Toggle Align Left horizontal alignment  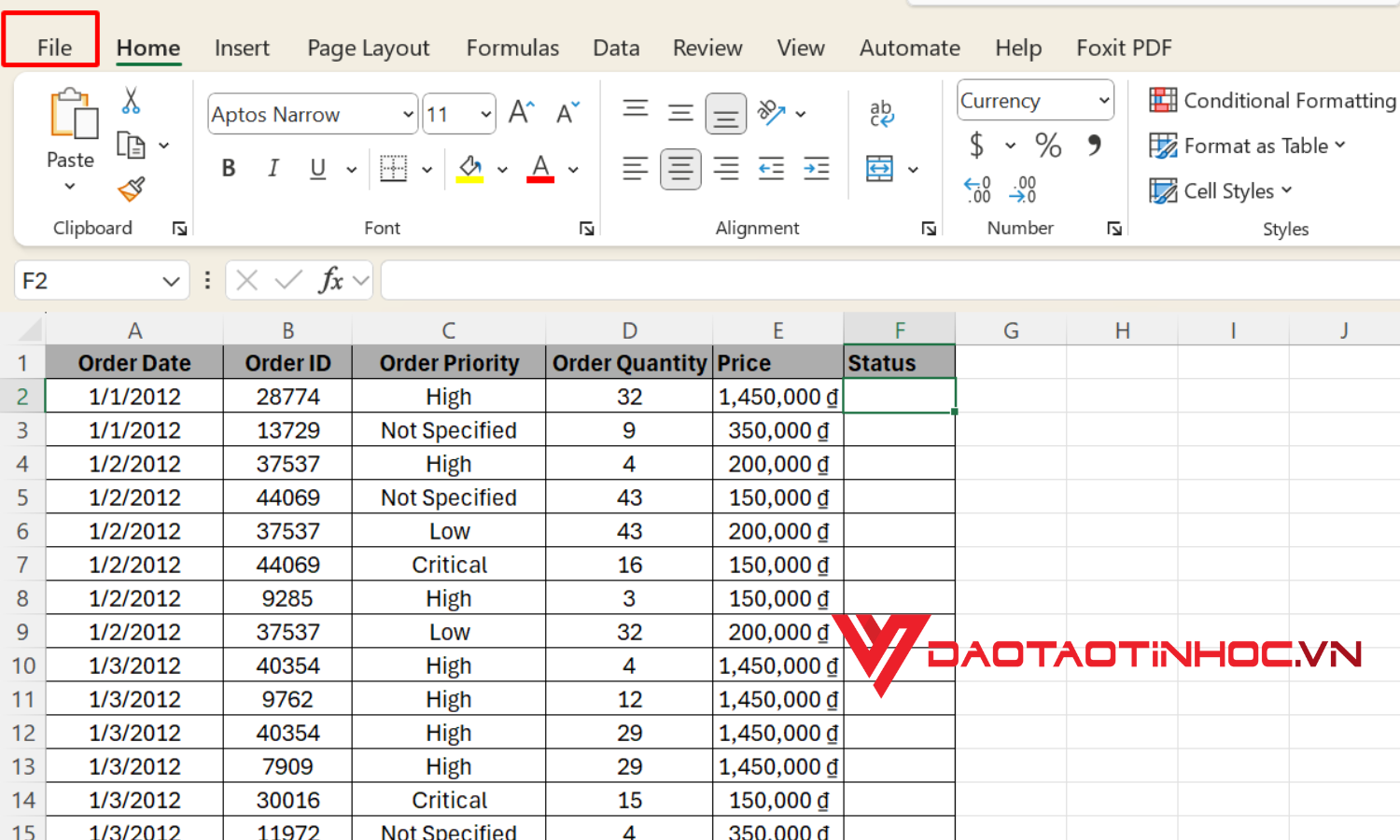(x=636, y=169)
